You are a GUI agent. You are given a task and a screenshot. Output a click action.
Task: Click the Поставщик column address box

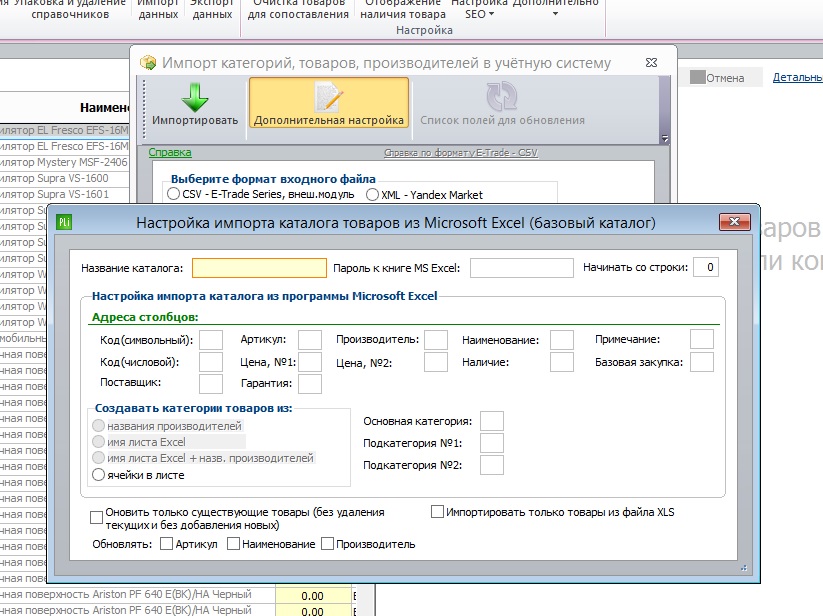[211, 384]
